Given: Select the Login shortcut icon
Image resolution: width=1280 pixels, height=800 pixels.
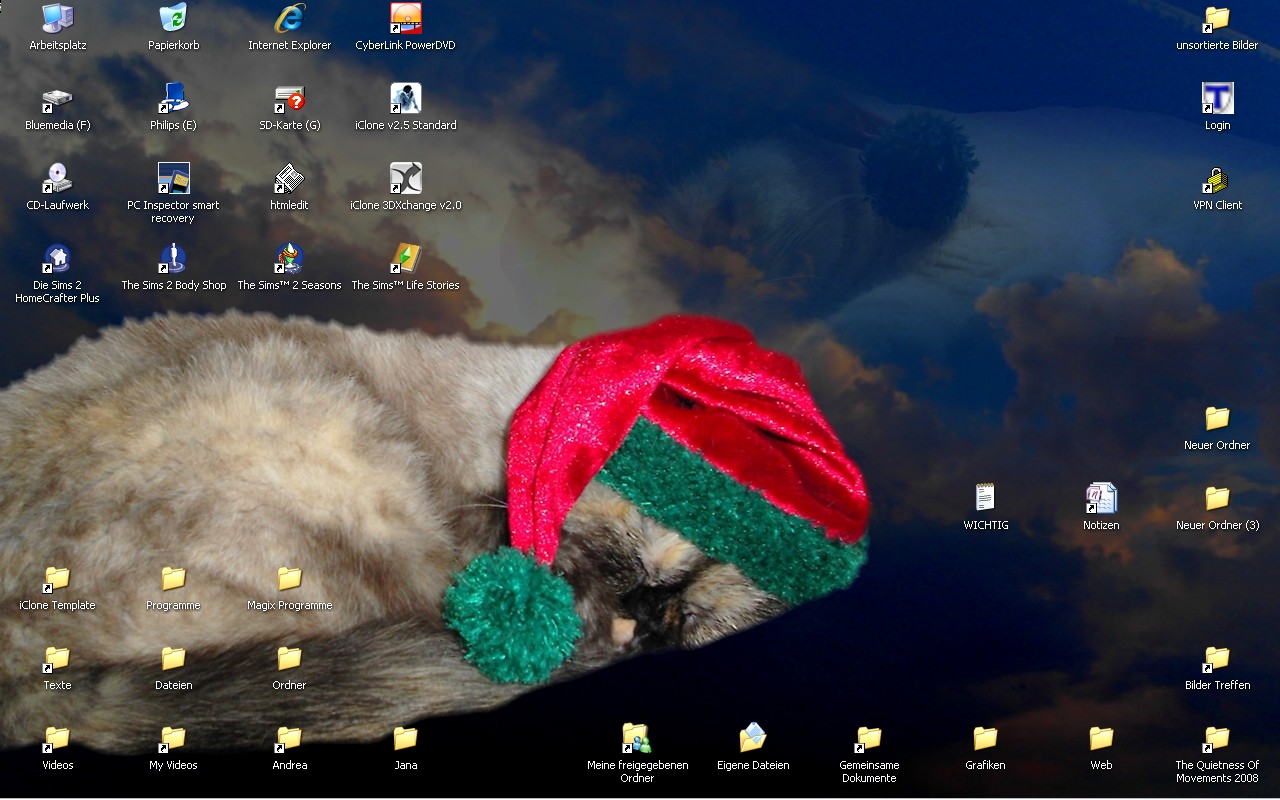Looking at the screenshot, I should tap(1217, 99).
